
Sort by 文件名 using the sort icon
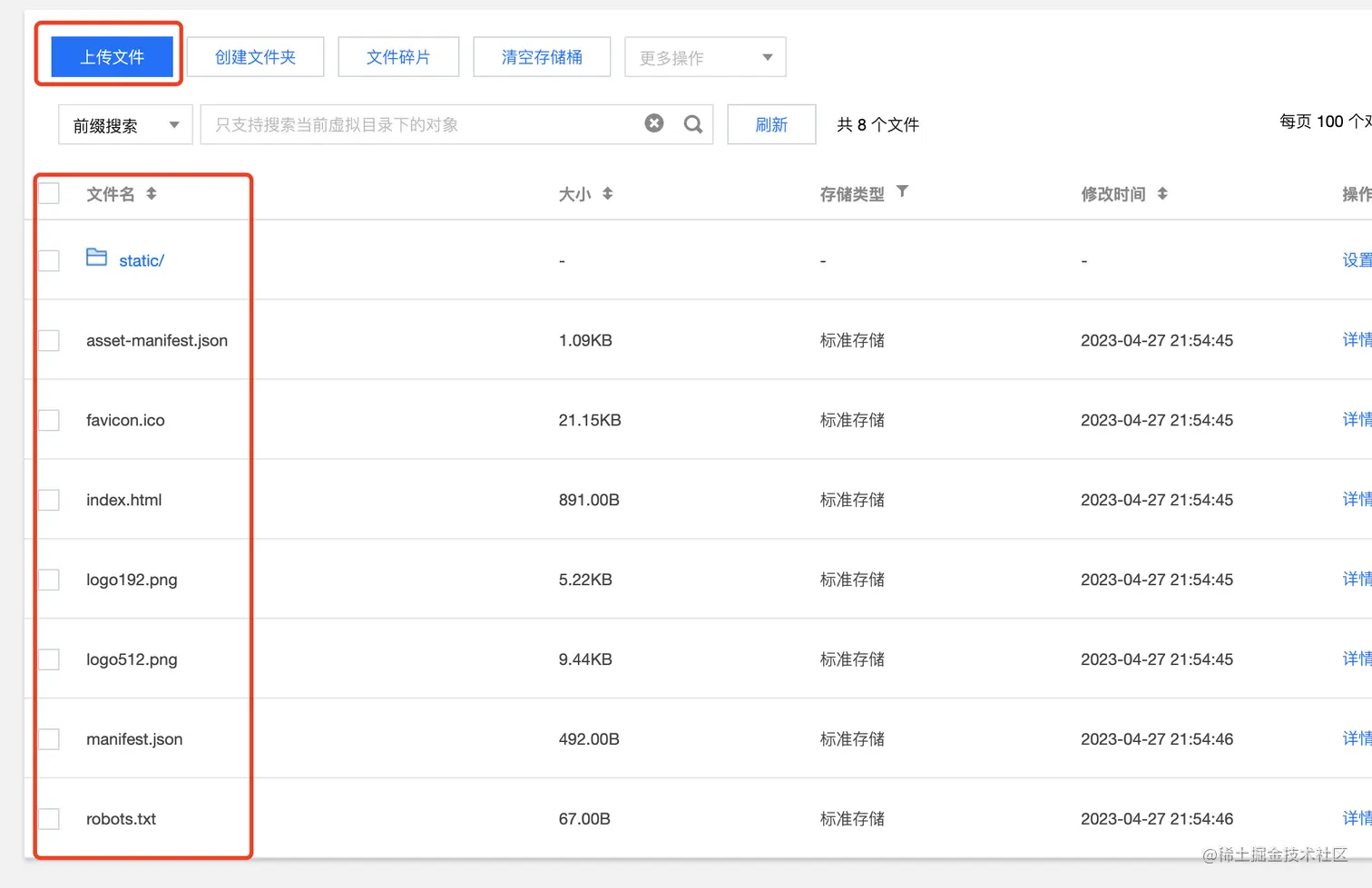152,193
